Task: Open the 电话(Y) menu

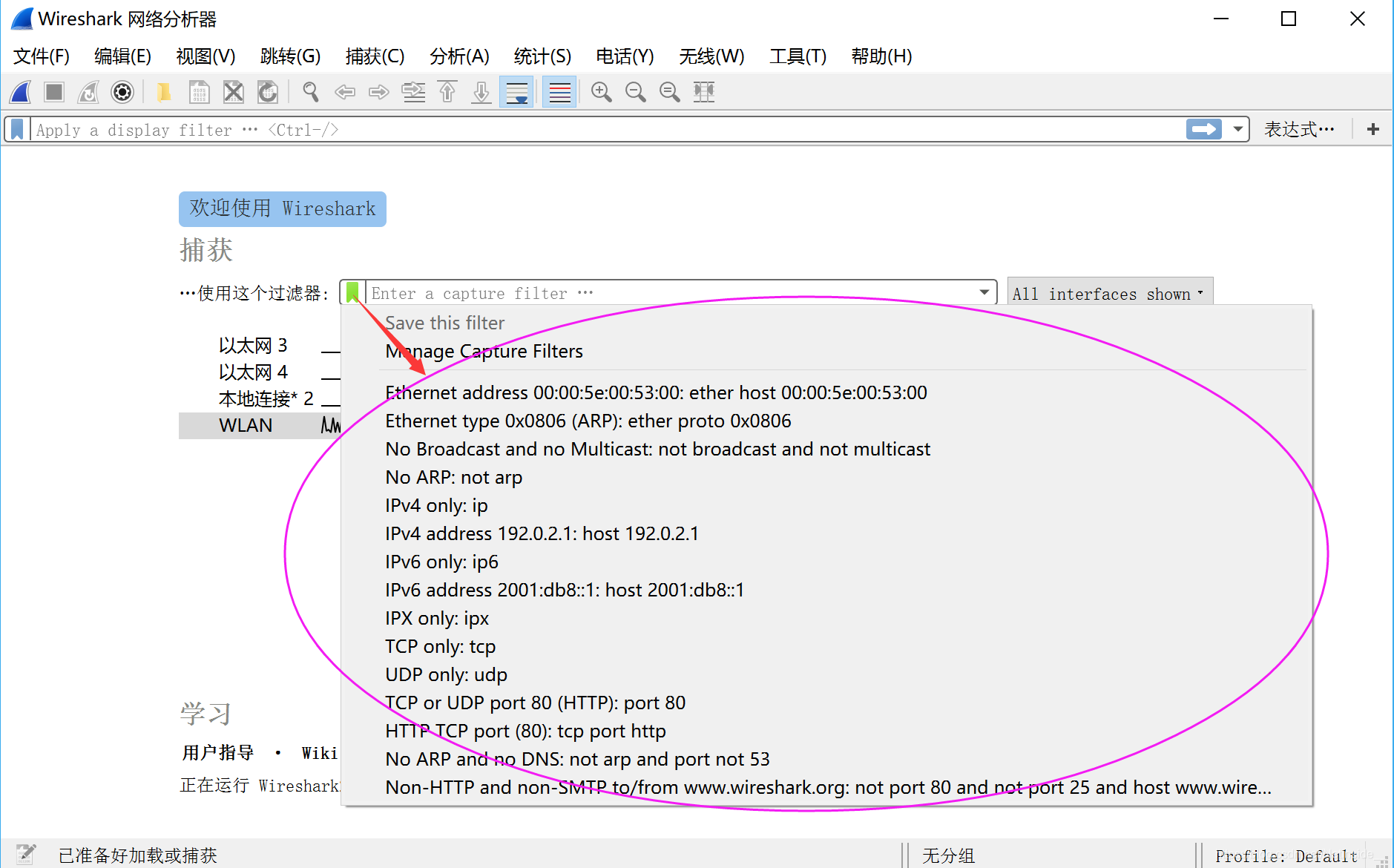Action: coord(625,56)
